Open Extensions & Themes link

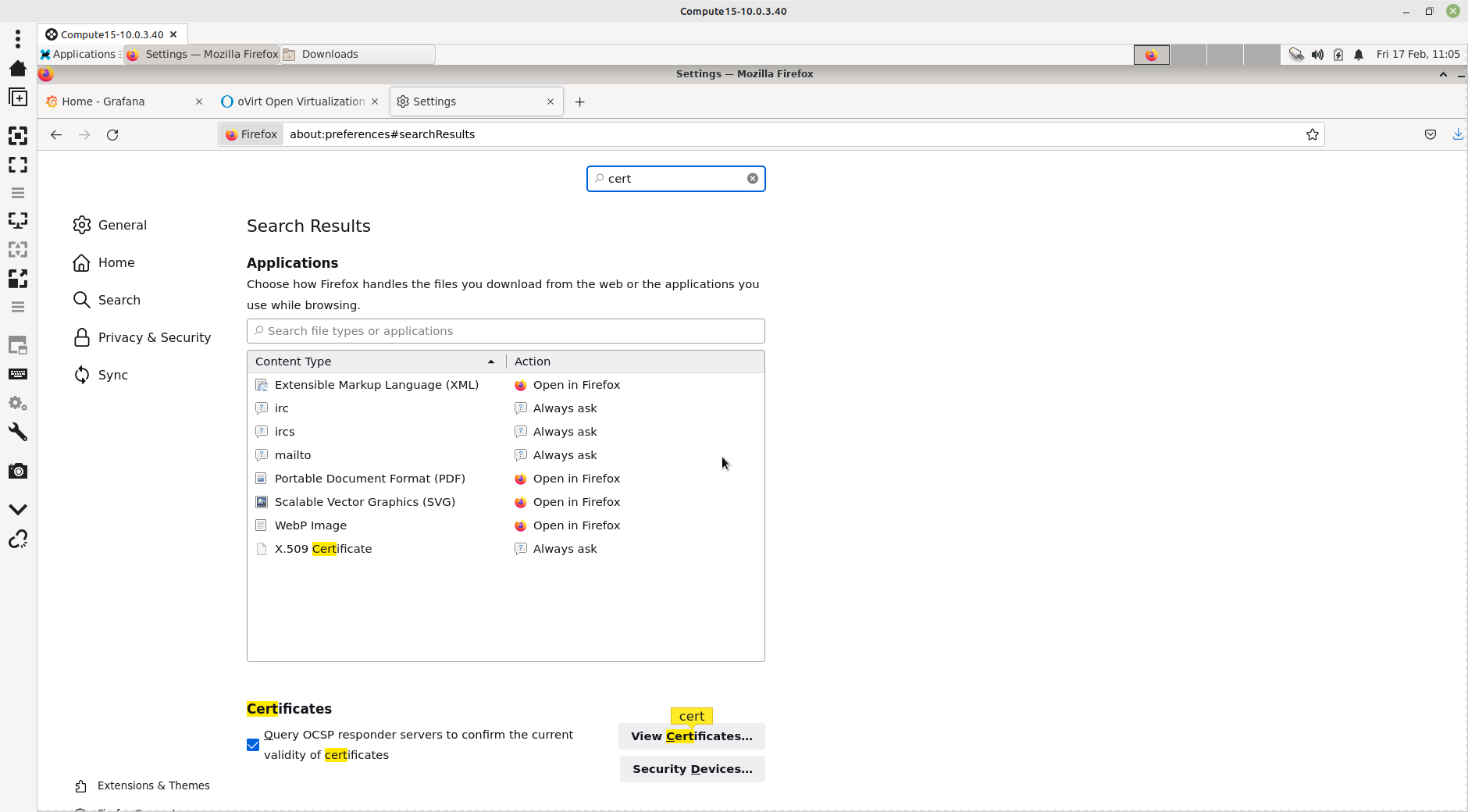point(153,785)
